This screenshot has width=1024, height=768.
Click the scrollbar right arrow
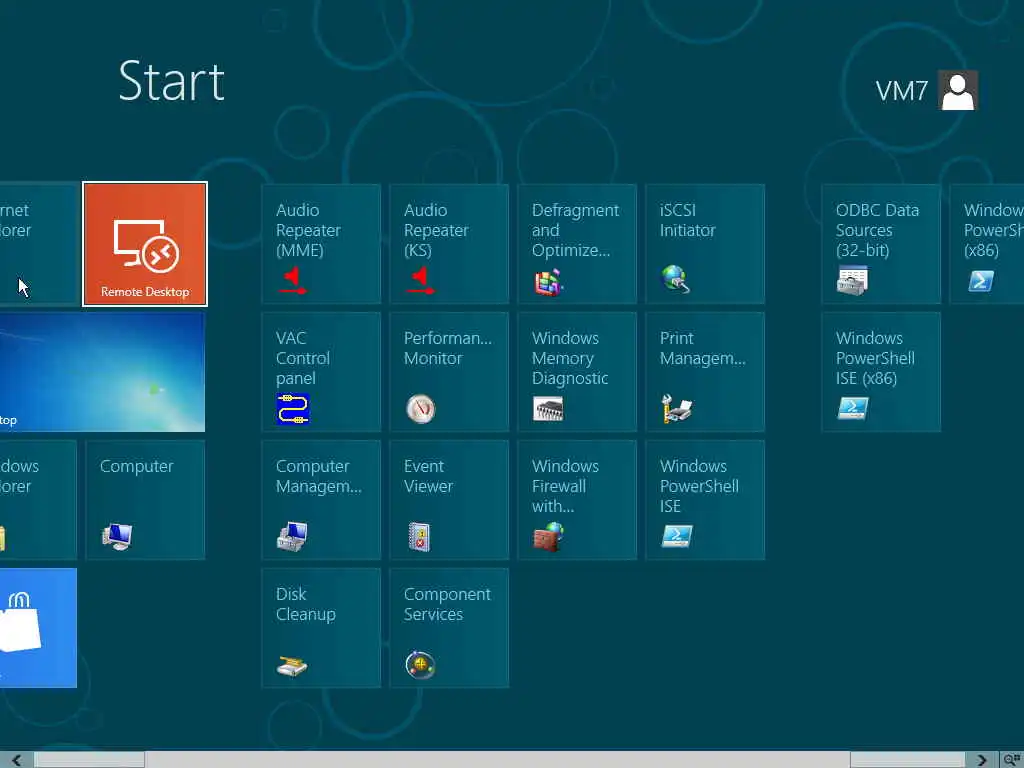[x=982, y=760]
